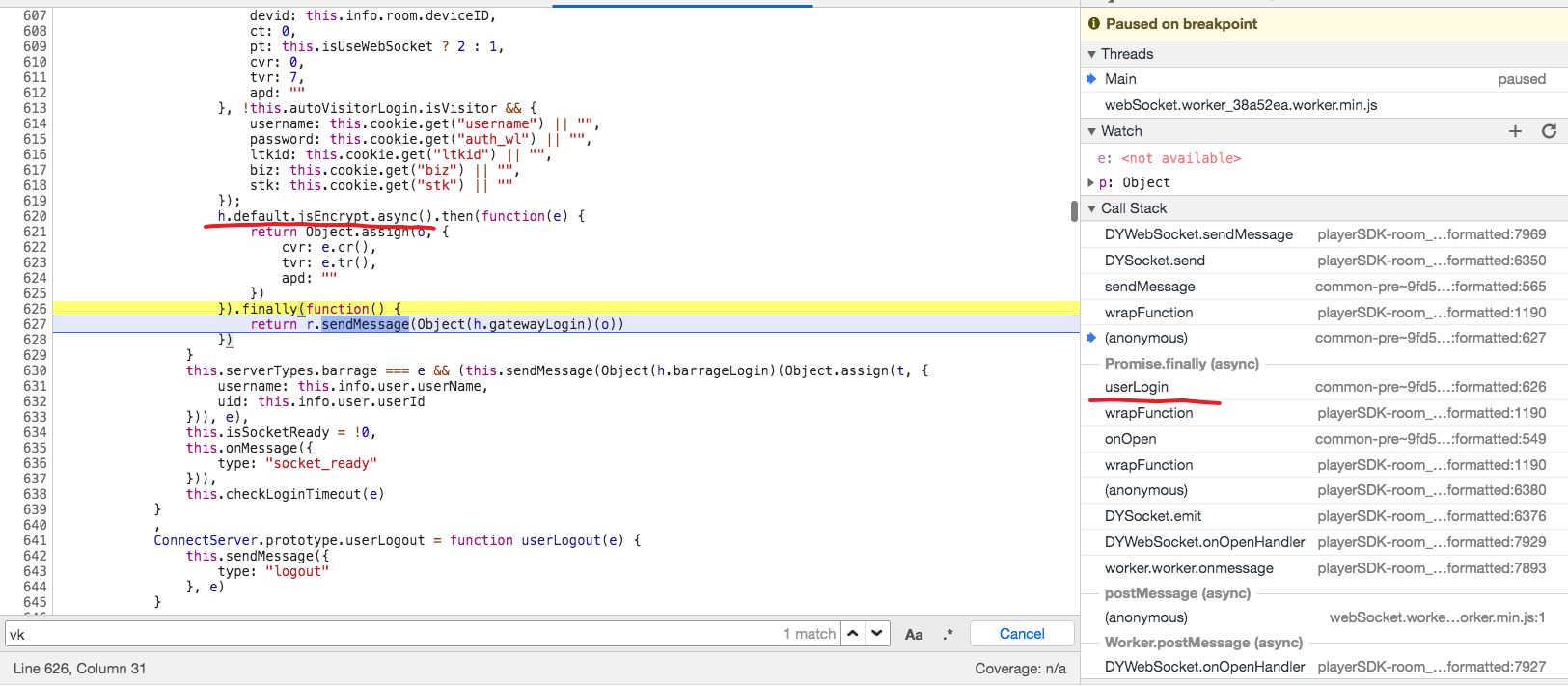Toggle breakpoint on line number 627

[x=35, y=324]
